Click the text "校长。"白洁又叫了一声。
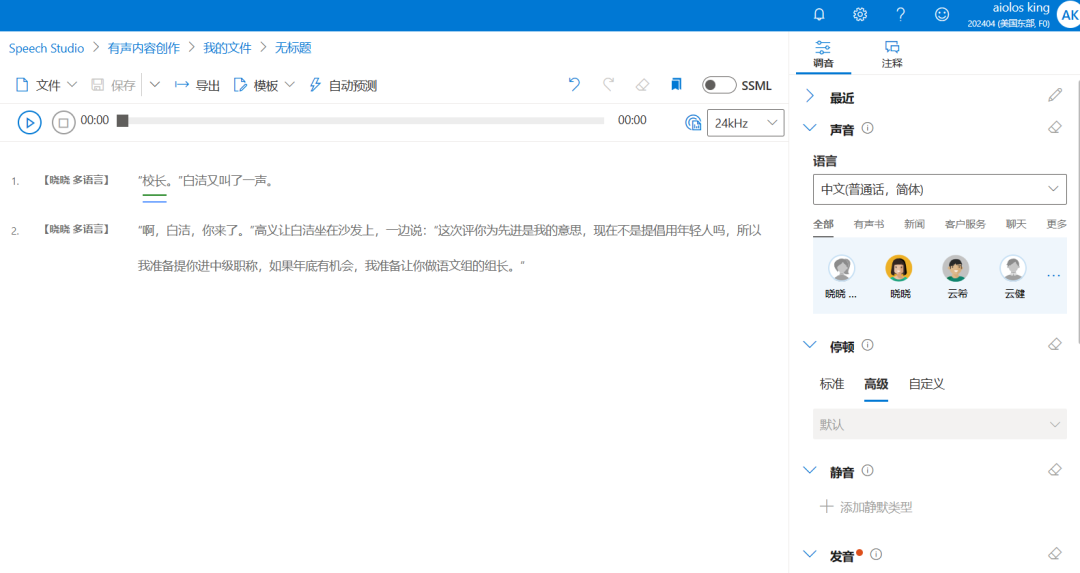 pyautogui.click(x=205, y=181)
